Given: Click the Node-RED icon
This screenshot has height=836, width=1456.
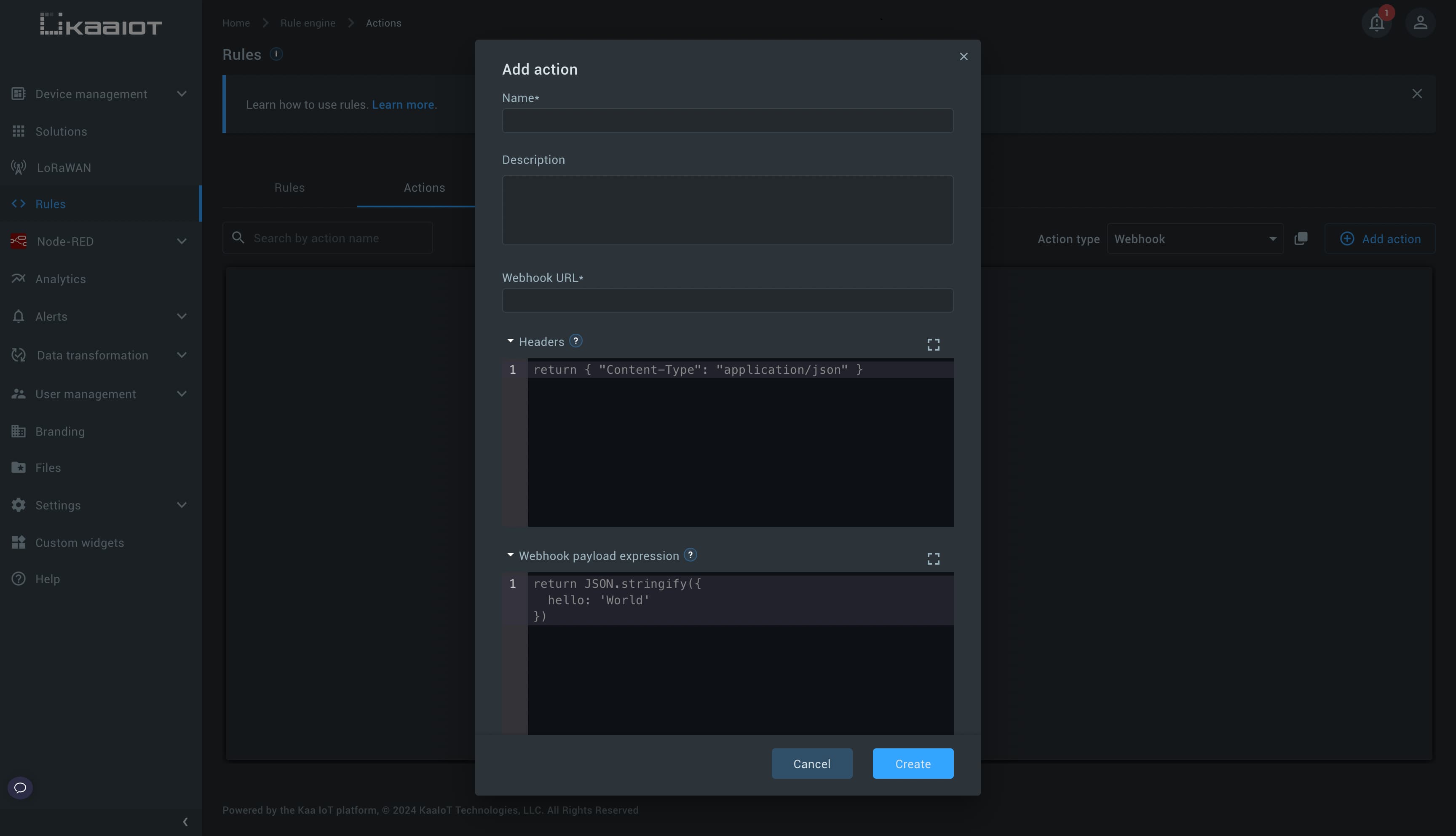Looking at the screenshot, I should coord(19,241).
